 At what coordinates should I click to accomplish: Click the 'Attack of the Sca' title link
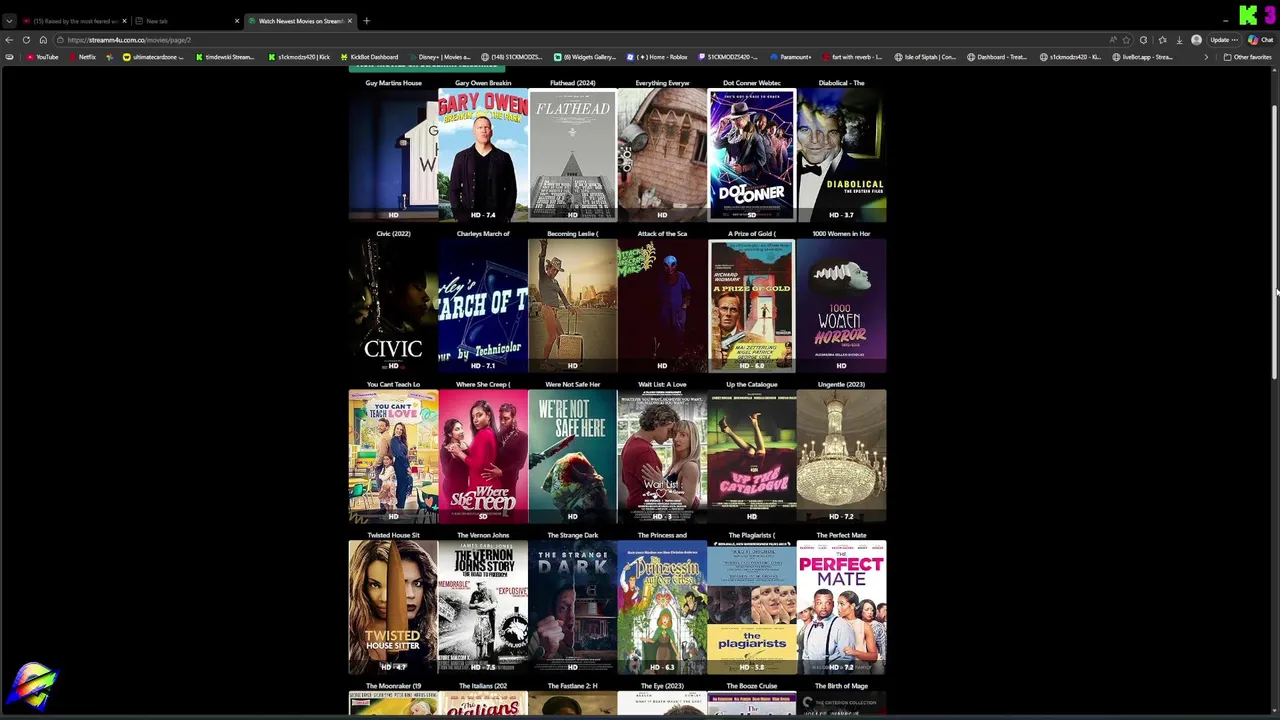pyautogui.click(x=662, y=234)
